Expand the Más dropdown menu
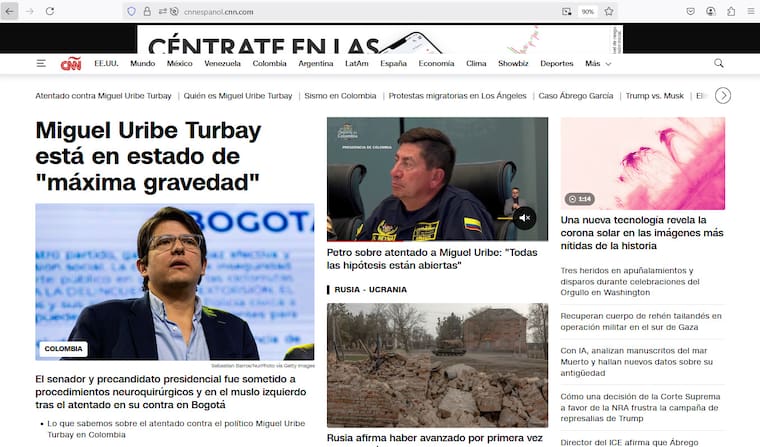760x447 pixels. coord(598,63)
